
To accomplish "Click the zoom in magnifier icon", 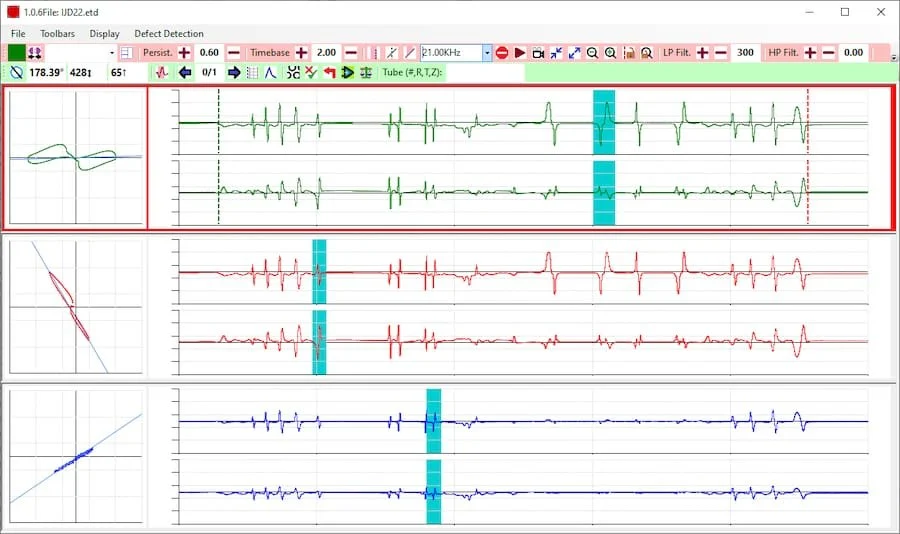I will tap(610, 53).
